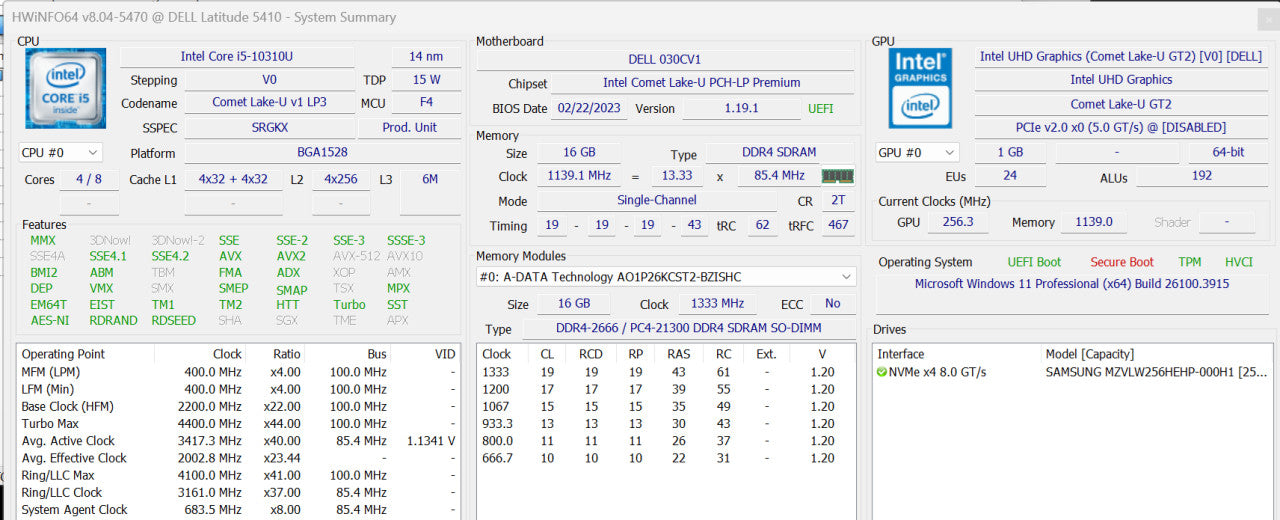Click the Intel Core i5-10310U name field
Viewport: 1280px width, 520px height.
point(237,57)
